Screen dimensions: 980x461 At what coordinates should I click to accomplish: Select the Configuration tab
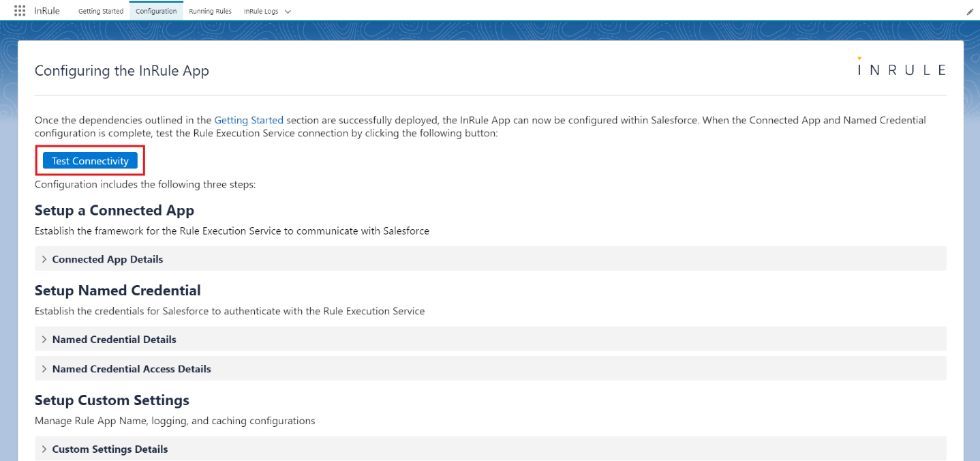(156, 11)
